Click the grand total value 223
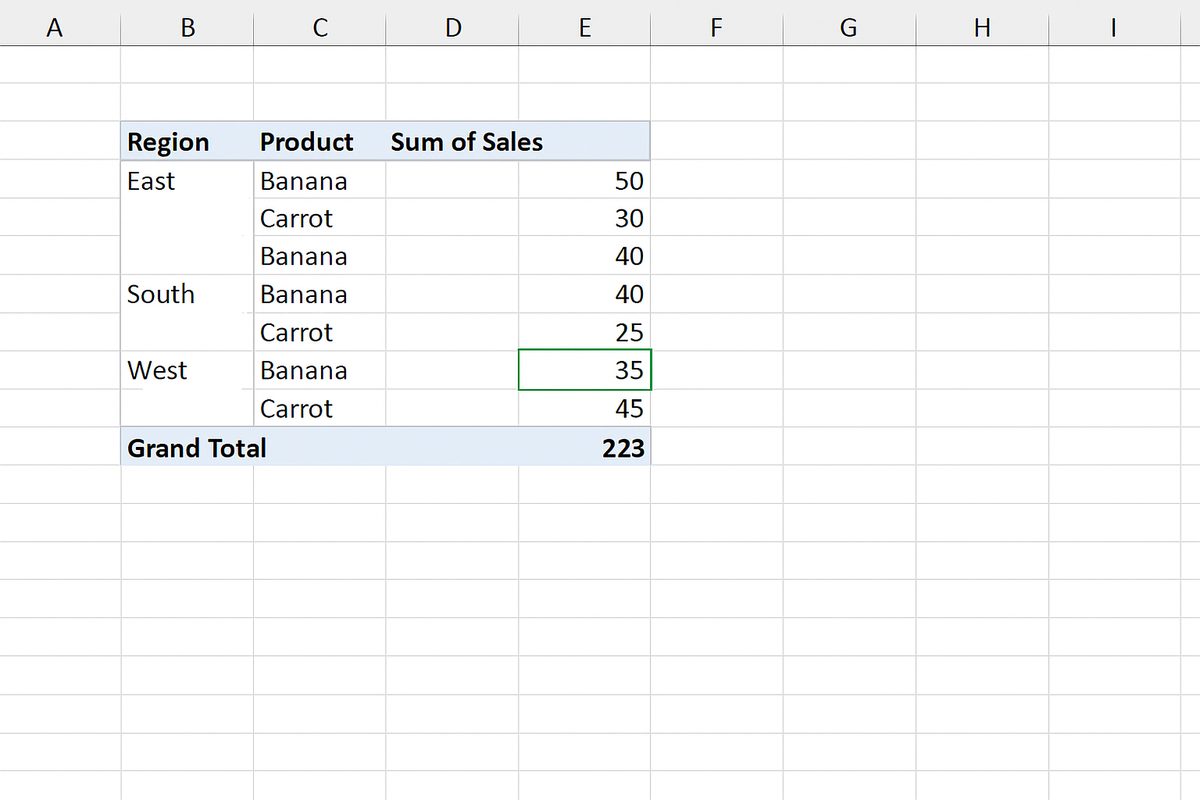The height and width of the screenshot is (800, 1200). pos(623,448)
